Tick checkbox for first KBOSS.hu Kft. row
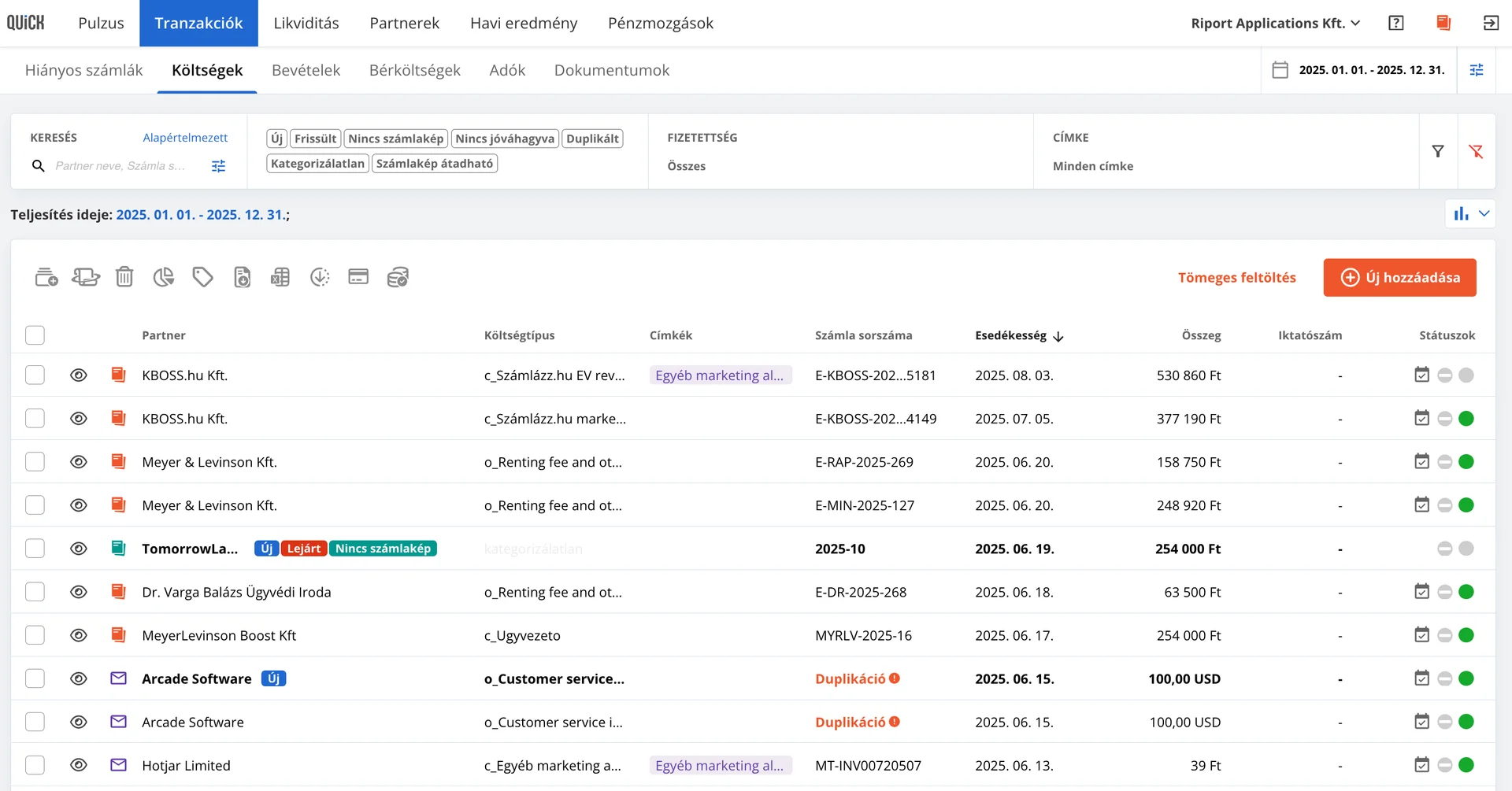Screen dimensions: 1512x791 35,375
